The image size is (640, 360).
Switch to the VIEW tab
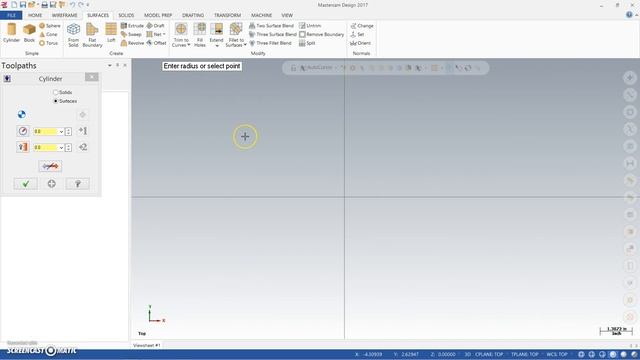[287, 16]
